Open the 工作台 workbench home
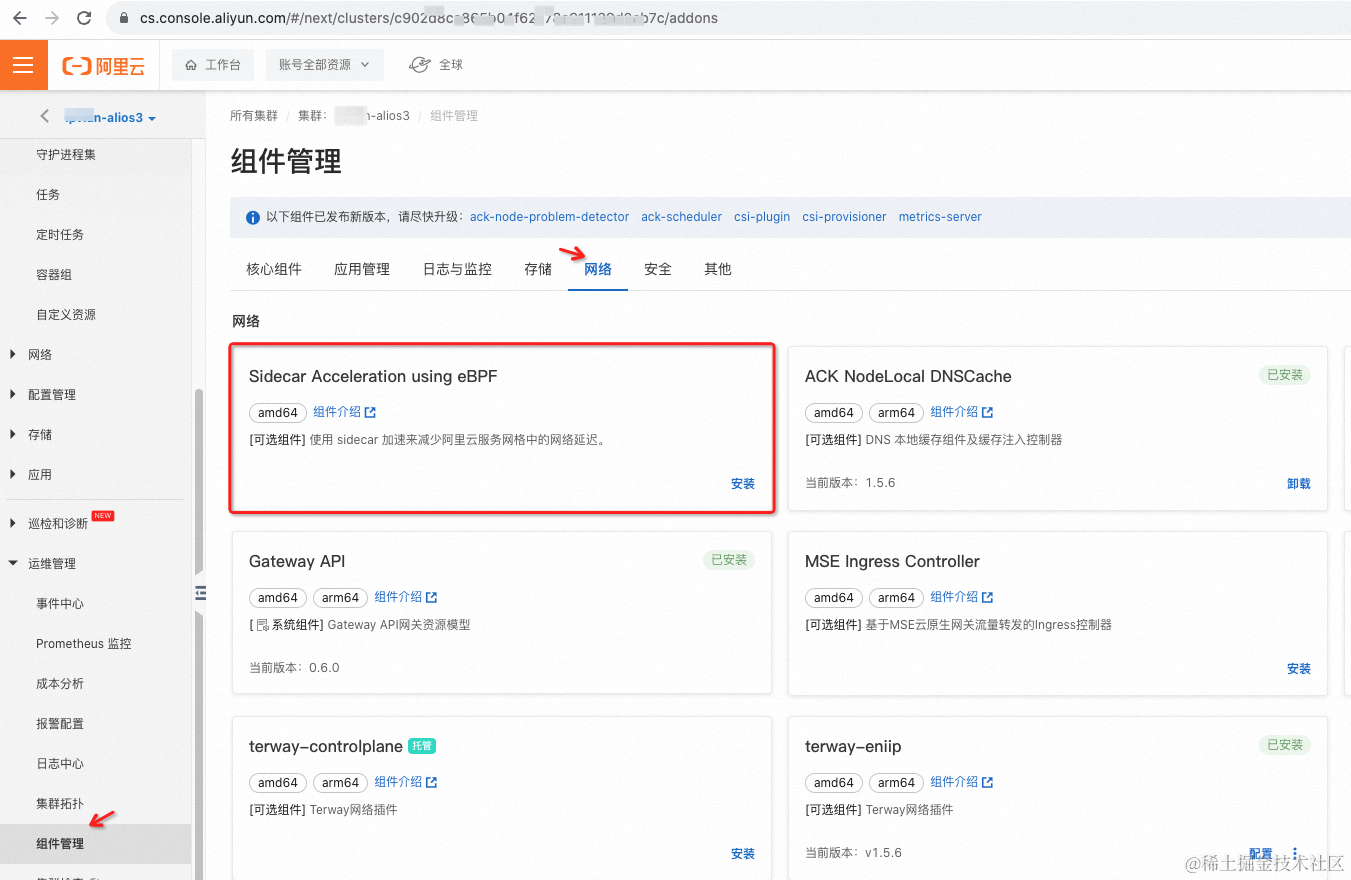The width and height of the screenshot is (1351, 880). click(213, 65)
